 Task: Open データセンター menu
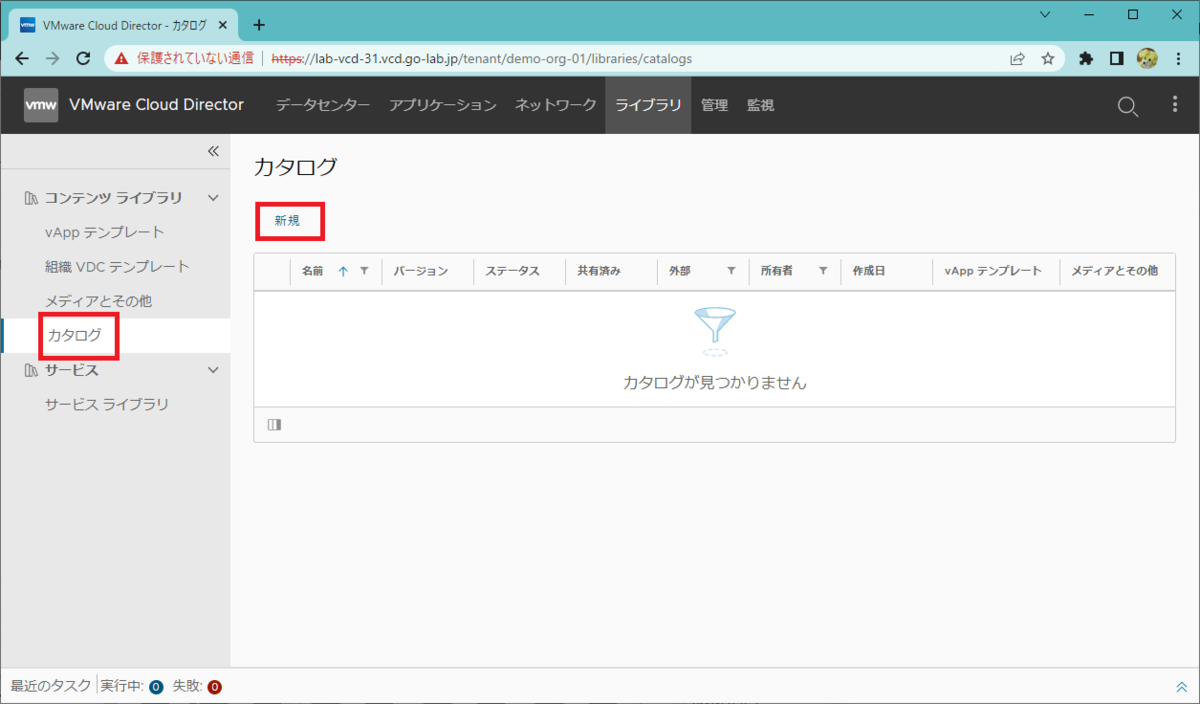pyautogui.click(x=323, y=105)
